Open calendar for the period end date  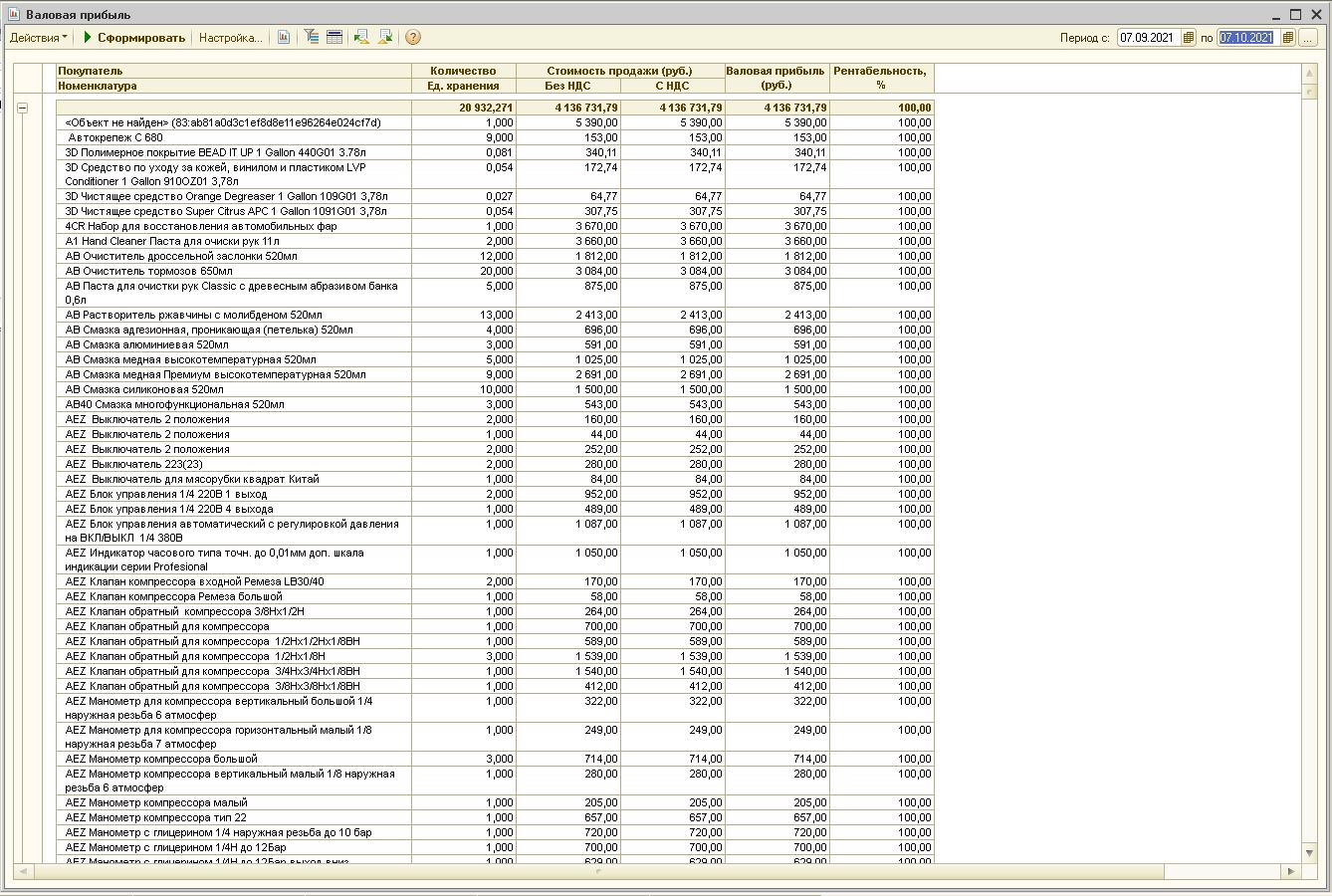pyautogui.click(x=1287, y=38)
